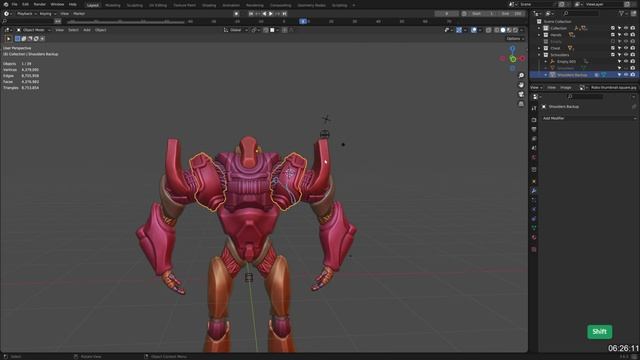Viewport: 640px width, 360px height.
Task: Click the outliner filter funnel icon
Action: pos(622,13)
